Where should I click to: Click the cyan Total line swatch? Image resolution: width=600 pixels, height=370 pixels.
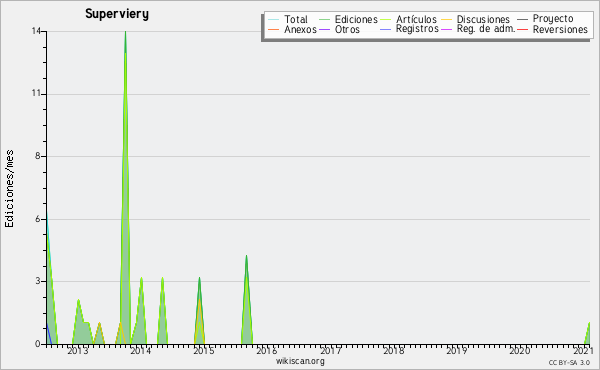[x=274, y=20]
